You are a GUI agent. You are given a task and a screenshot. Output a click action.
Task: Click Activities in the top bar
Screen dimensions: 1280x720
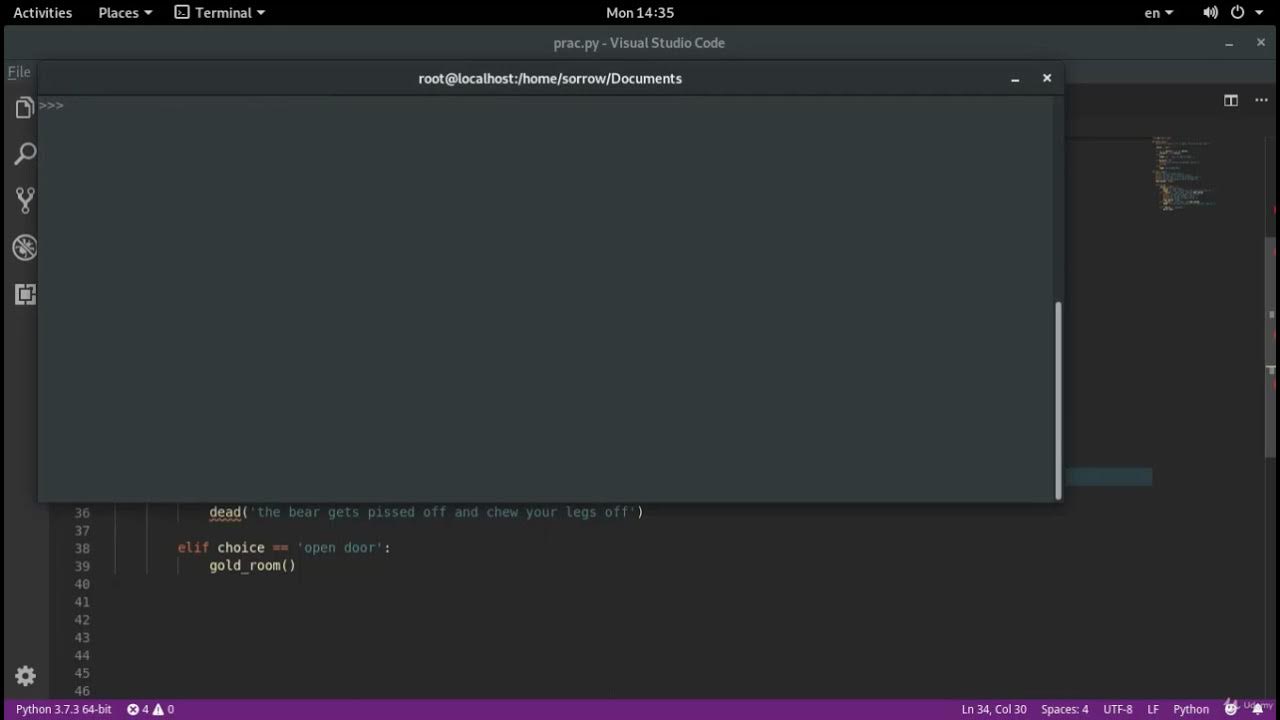(x=42, y=12)
